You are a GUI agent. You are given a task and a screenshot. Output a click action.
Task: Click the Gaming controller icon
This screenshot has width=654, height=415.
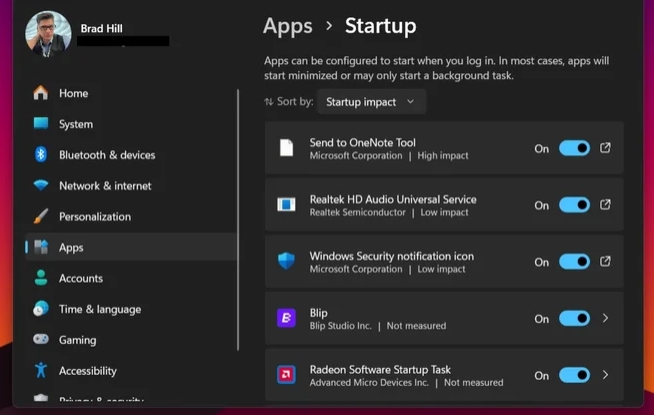pyautogui.click(x=41, y=339)
